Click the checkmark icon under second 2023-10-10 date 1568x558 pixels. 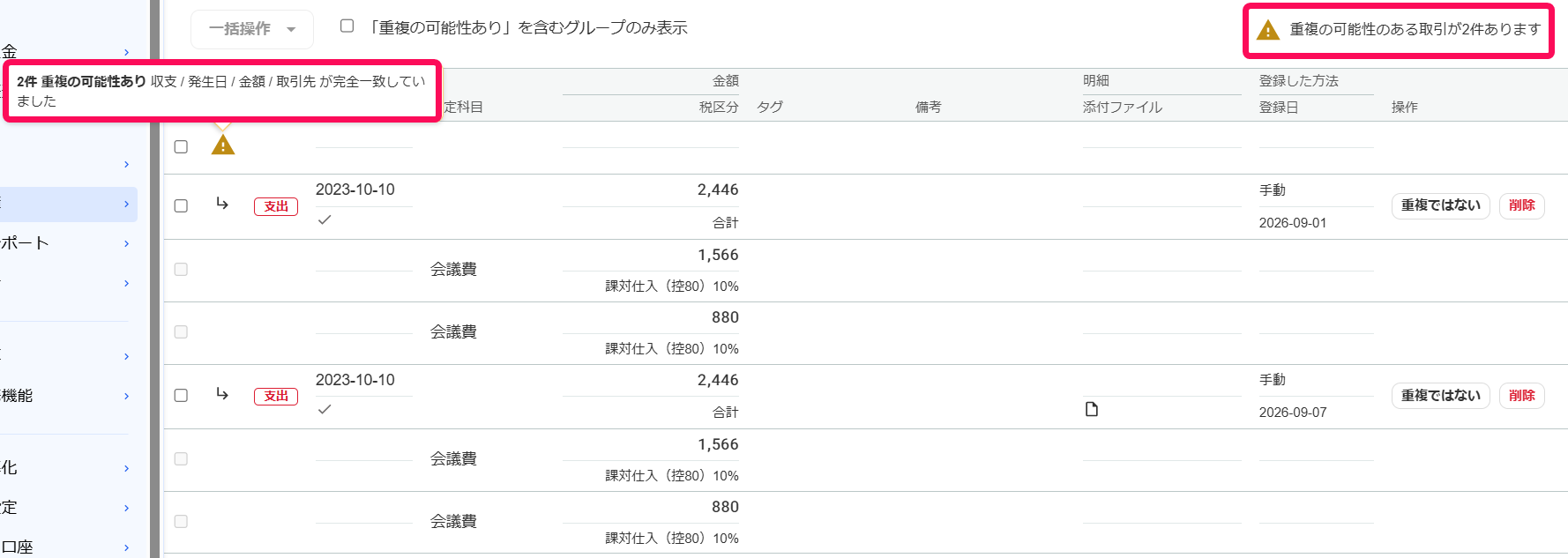(325, 409)
